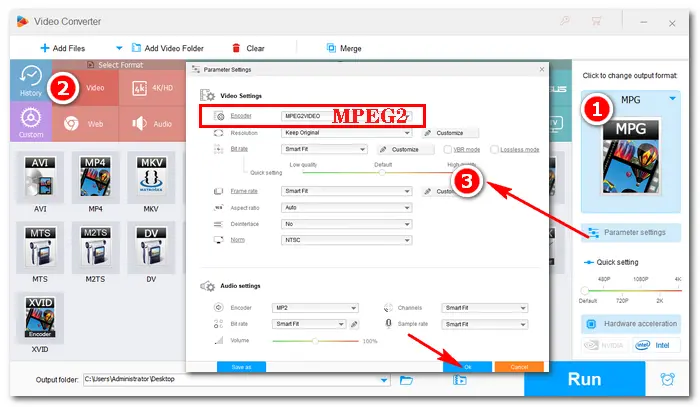
Task: Open the Custom format tab
Action: coord(31,121)
